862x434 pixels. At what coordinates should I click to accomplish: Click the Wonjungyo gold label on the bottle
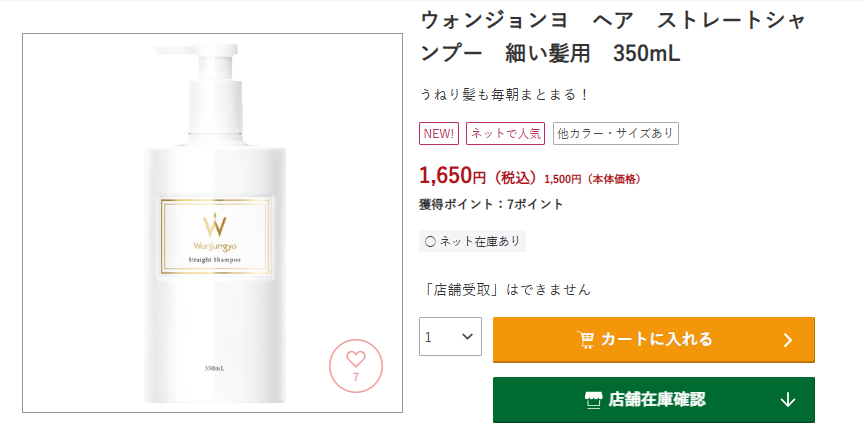tap(214, 237)
